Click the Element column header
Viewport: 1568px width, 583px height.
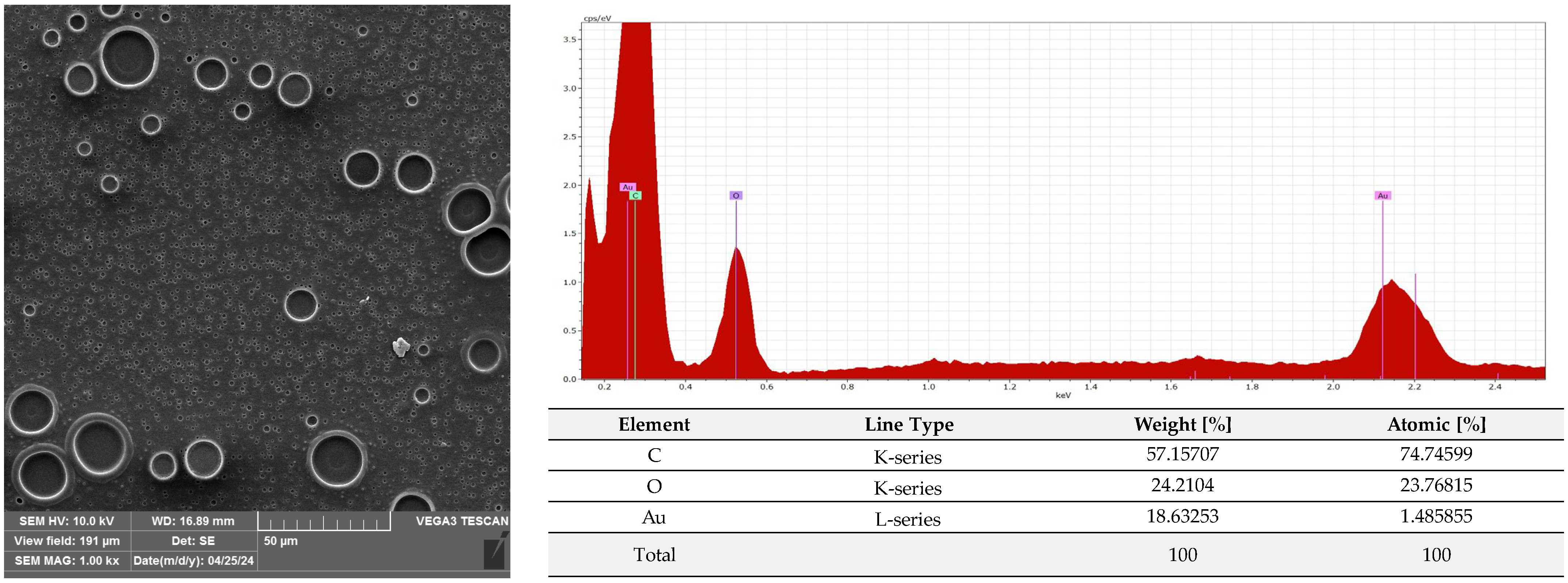[x=654, y=424]
